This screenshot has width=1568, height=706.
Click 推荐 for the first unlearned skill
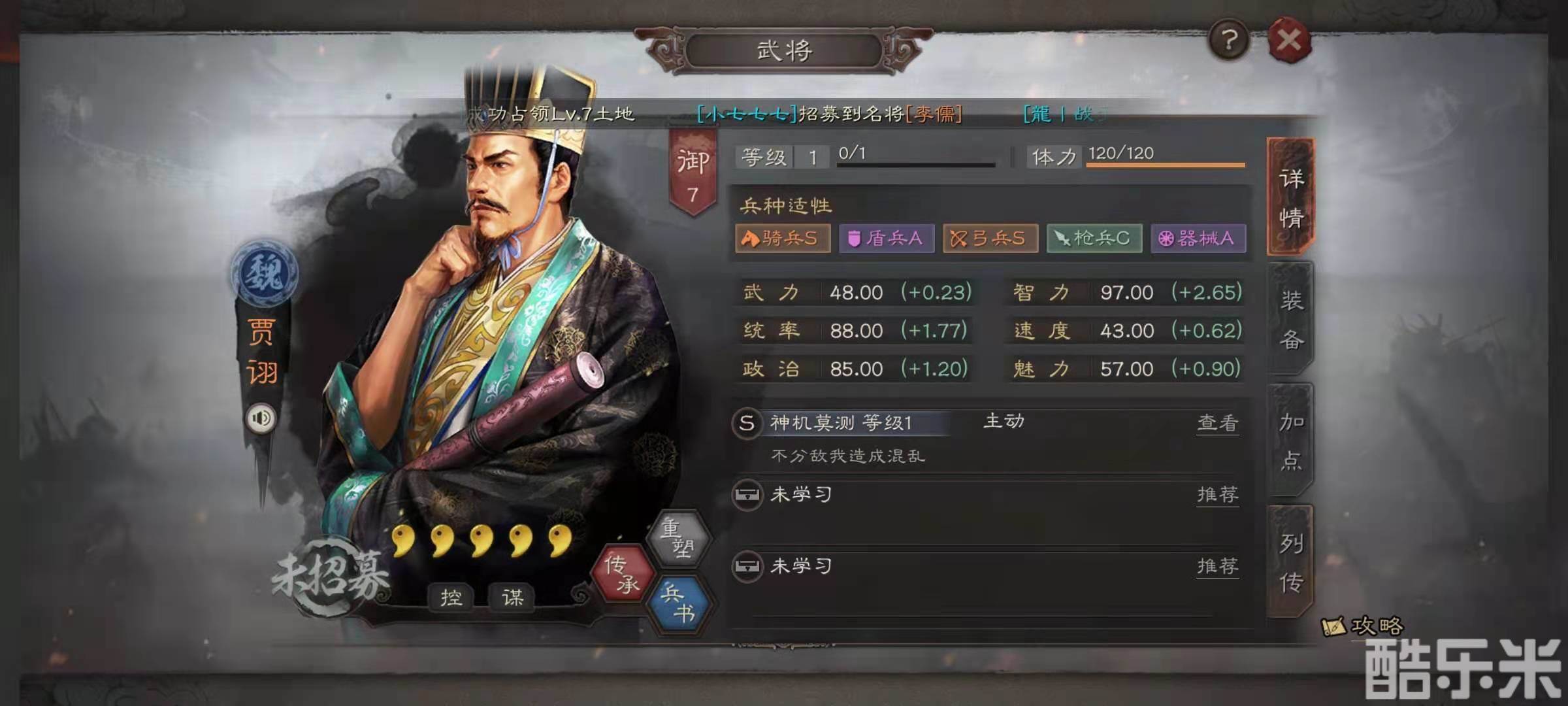pos(1218,494)
